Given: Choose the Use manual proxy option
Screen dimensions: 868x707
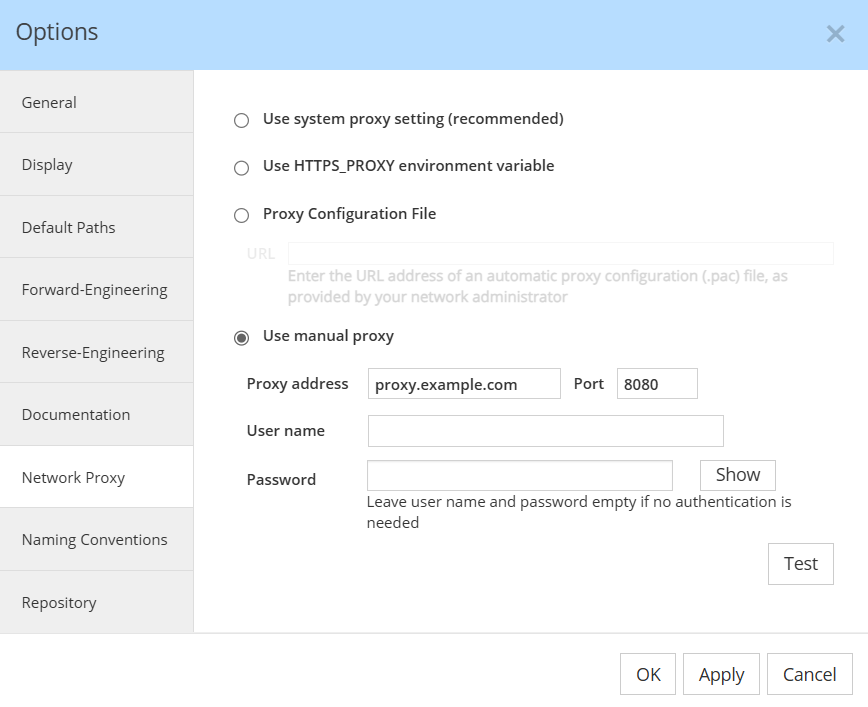Looking at the screenshot, I should tap(240, 337).
